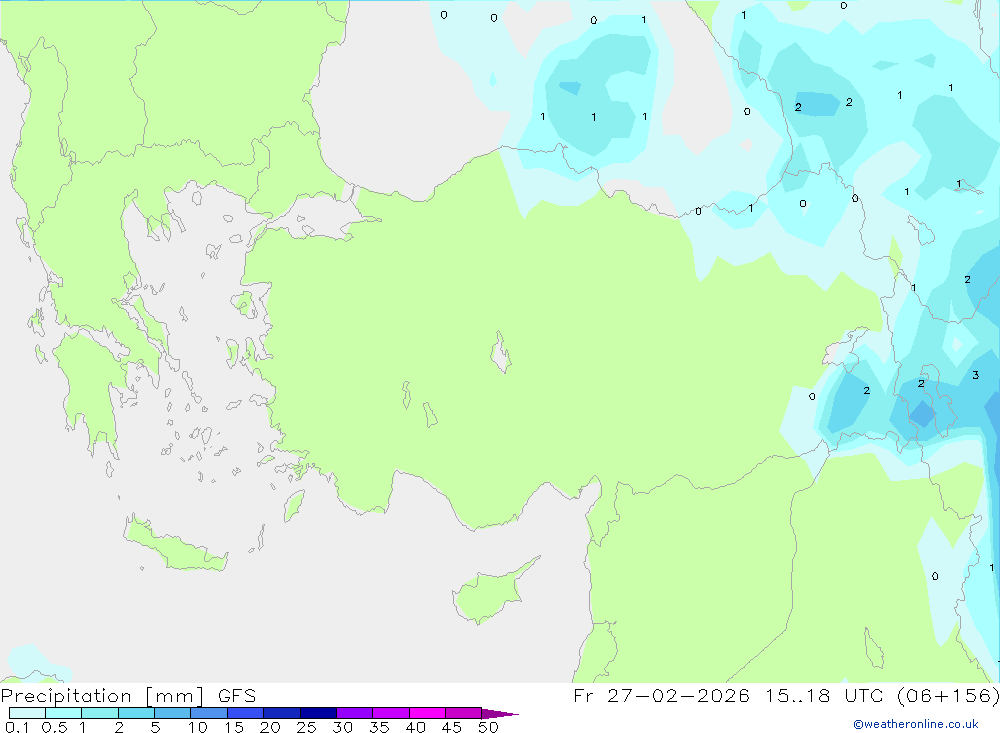Click the weatheronline.co.uk copyright link

coord(916,724)
